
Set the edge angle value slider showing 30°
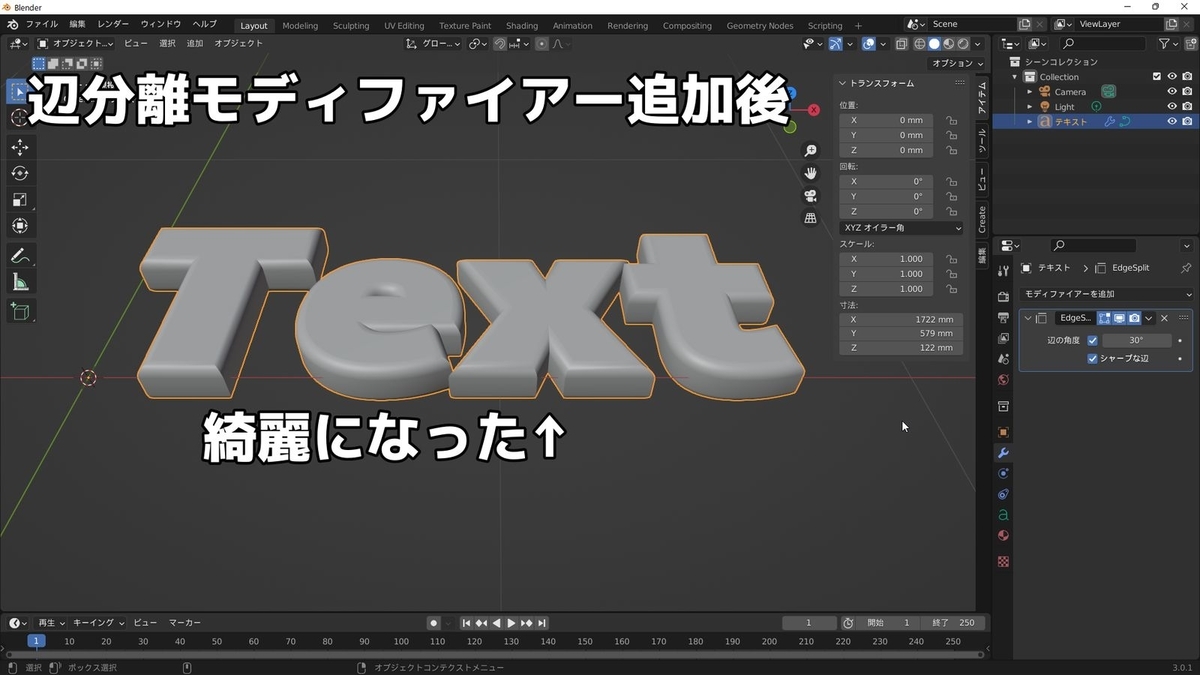1137,340
